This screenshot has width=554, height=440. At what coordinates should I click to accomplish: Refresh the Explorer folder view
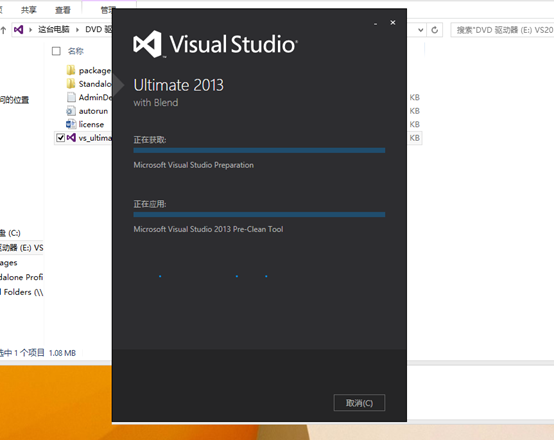pyautogui.click(x=435, y=30)
